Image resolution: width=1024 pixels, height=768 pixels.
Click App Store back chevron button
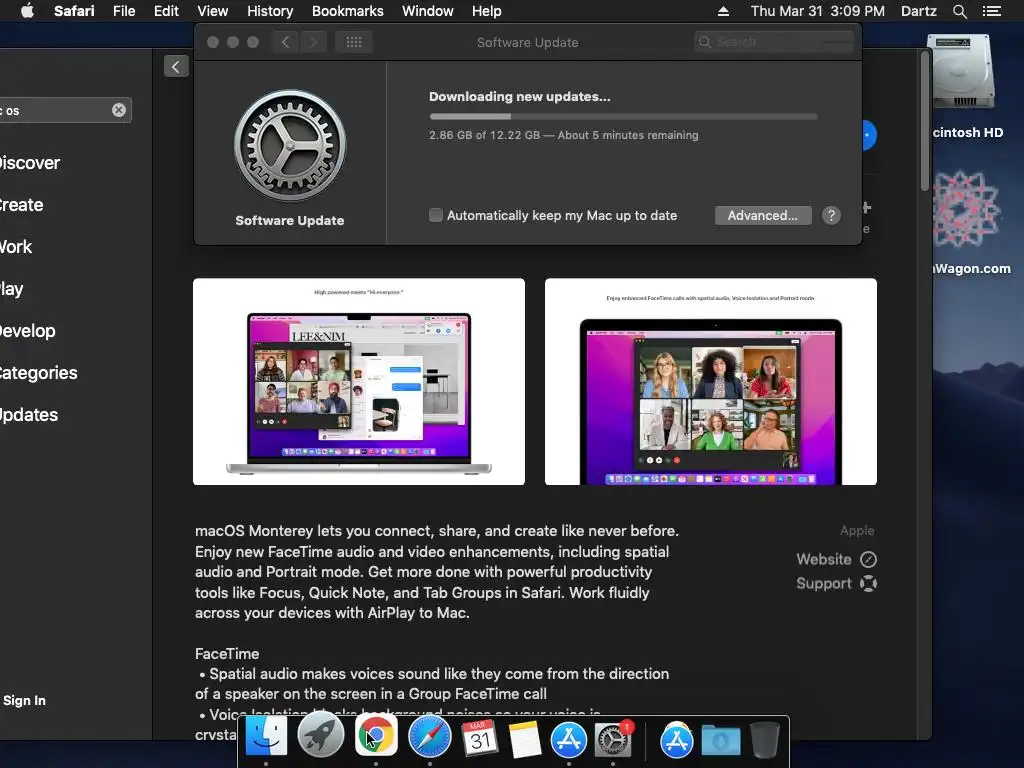[176, 67]
